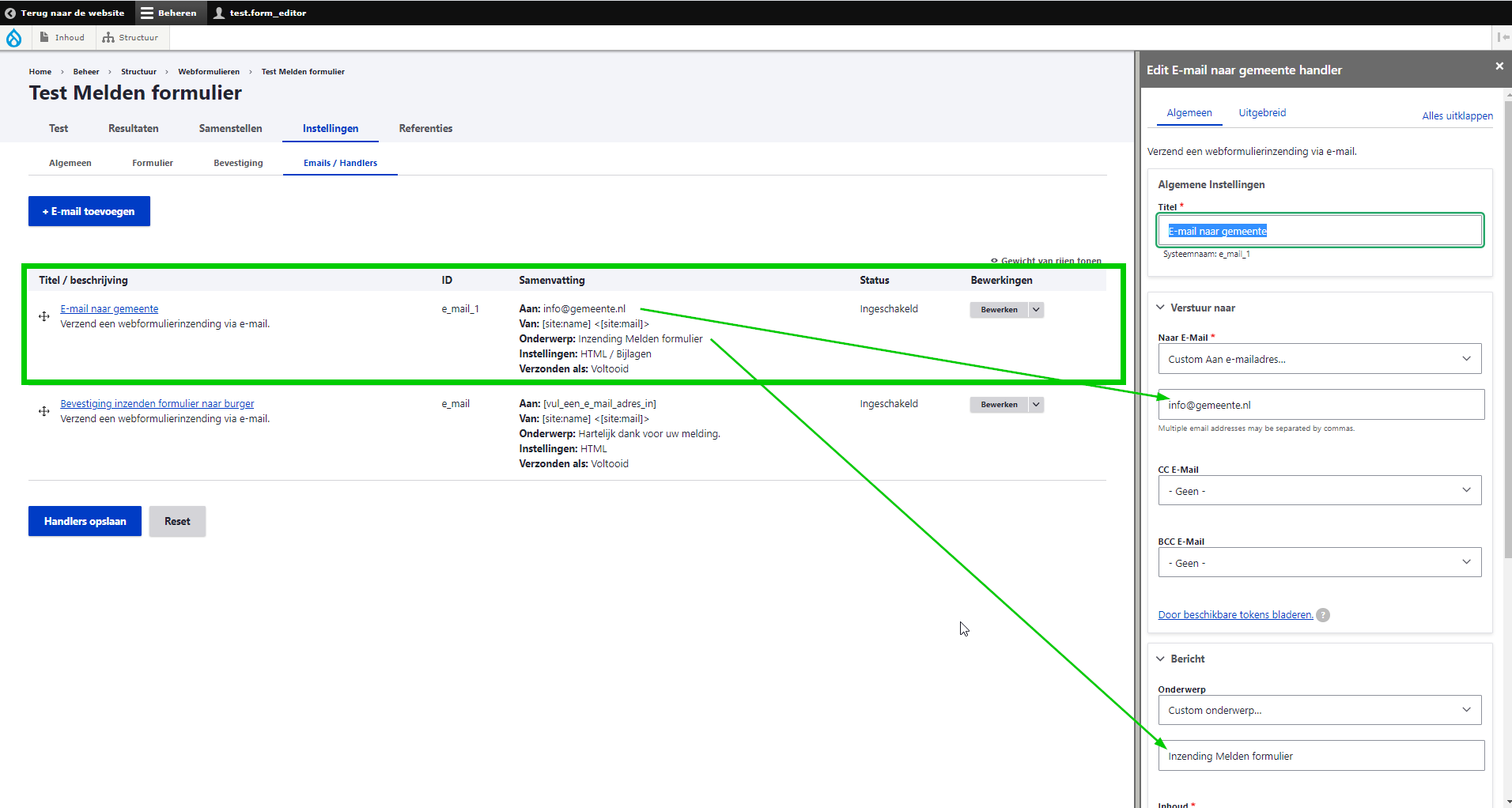Viewport: 1512px width, 808px height.
Task: Click the help question mark icon beside tokens link
Action: 1323,615
